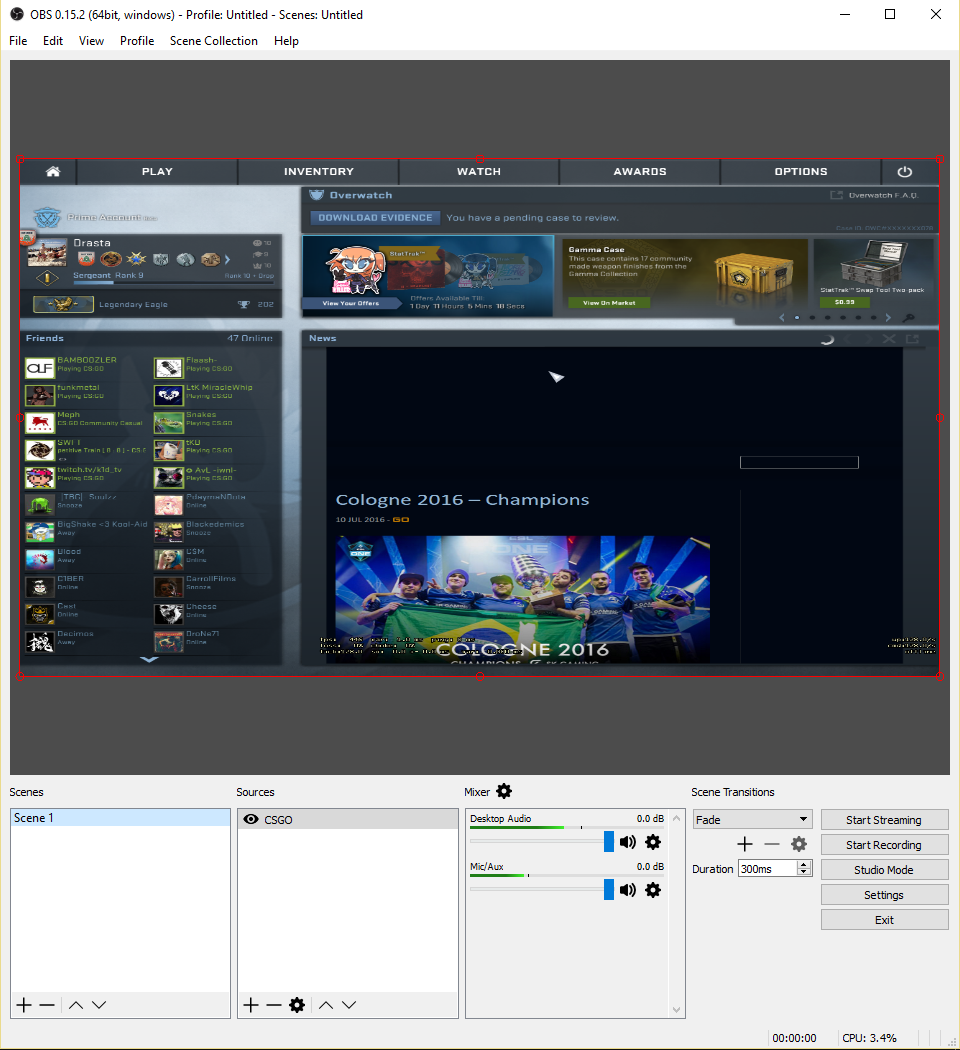Click the OBS logo in title bar
The width and height of the screenshot is (960, 1050).
(17, 14)
